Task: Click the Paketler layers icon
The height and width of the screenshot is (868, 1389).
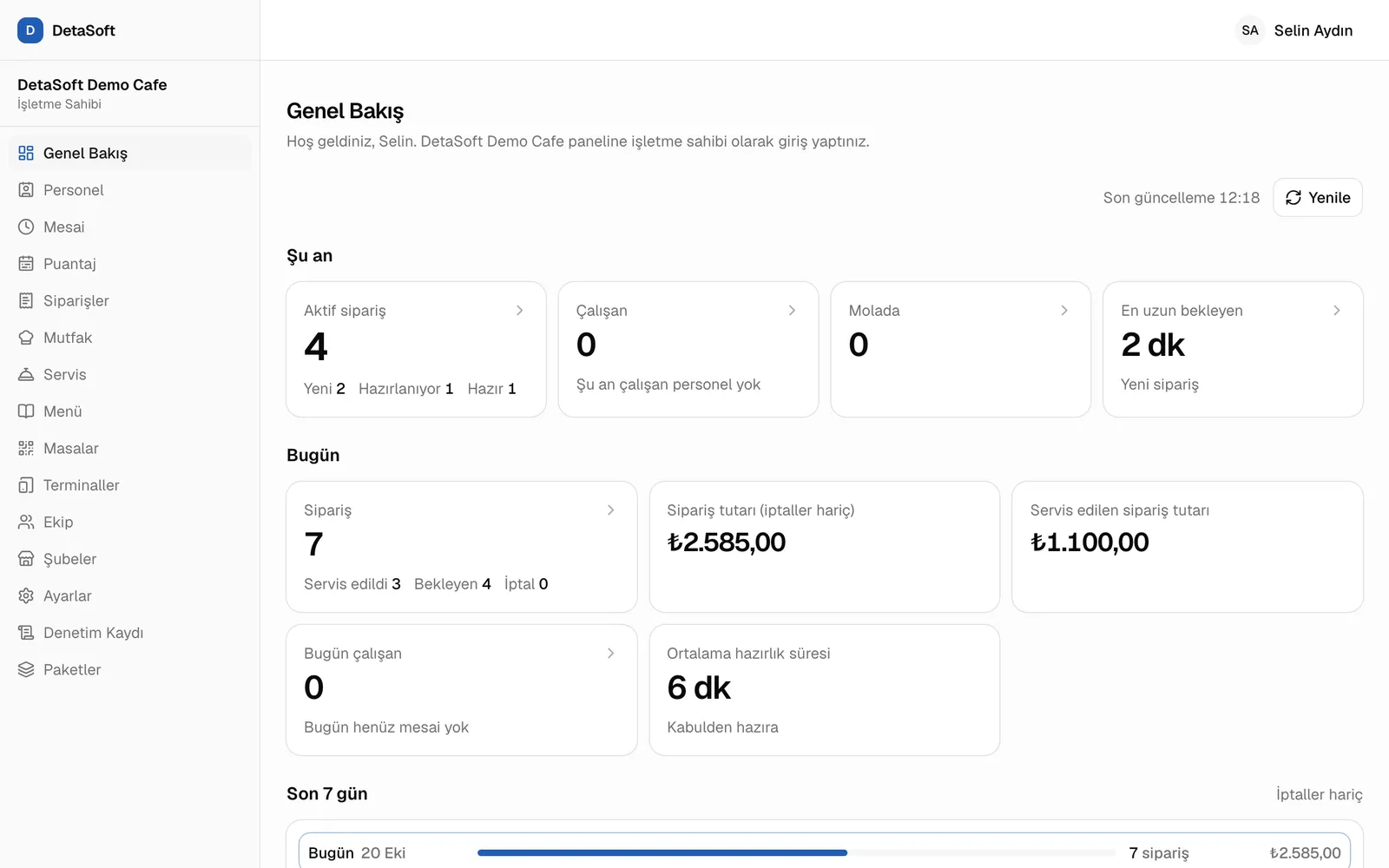Action: coord(26,669)
